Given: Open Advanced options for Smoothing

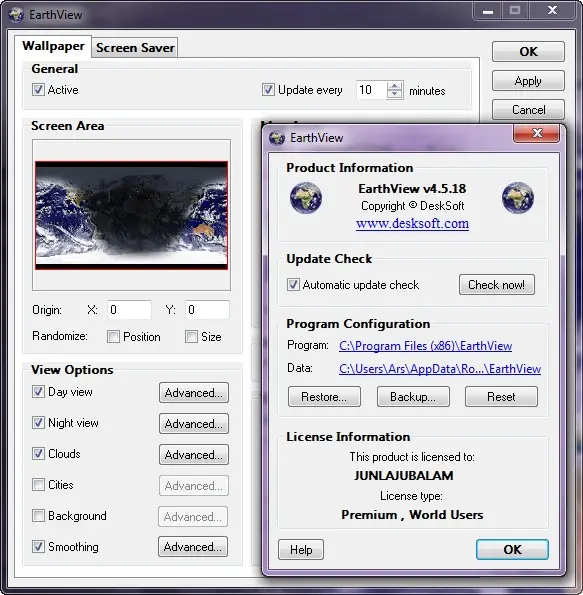Looking at the screenshot, I should pos(193,547).
